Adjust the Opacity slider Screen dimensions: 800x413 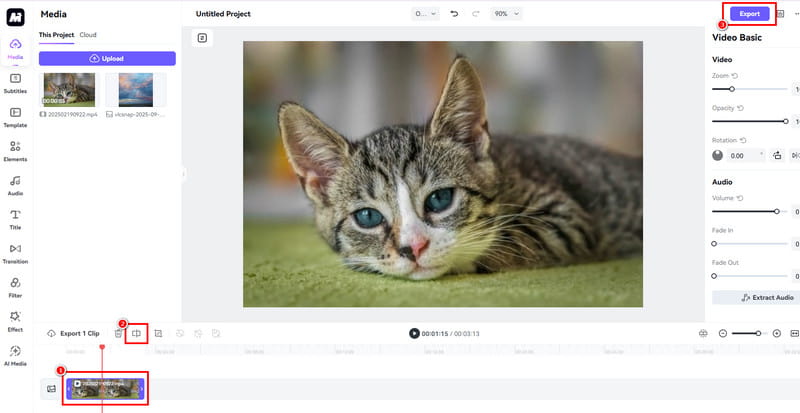pos(749,122)
